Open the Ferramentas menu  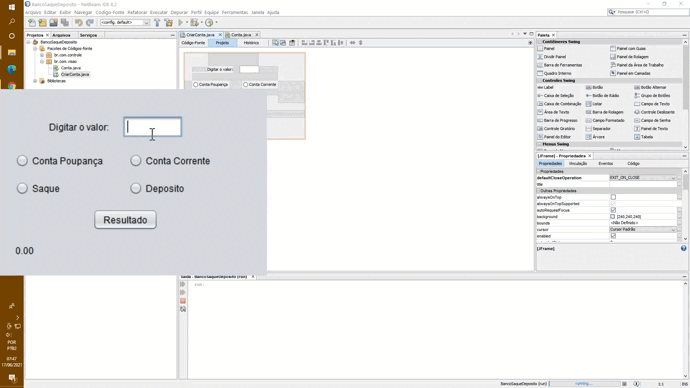coord(235,12)
